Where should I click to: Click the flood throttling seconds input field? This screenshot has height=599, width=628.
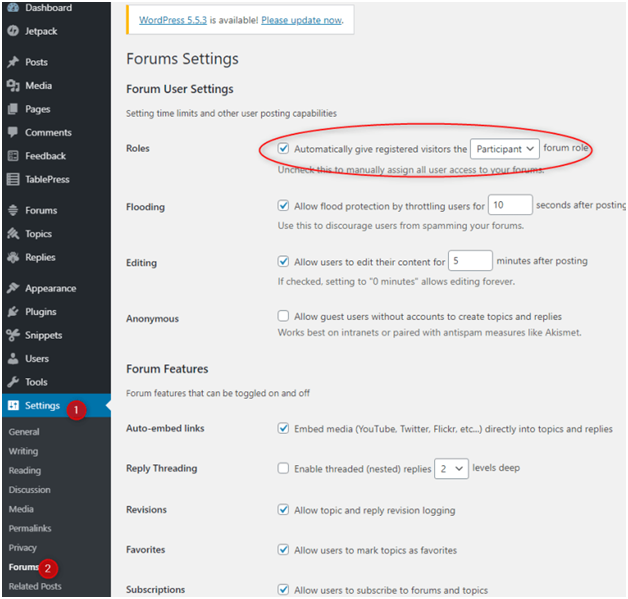click(x=510, y=205)
